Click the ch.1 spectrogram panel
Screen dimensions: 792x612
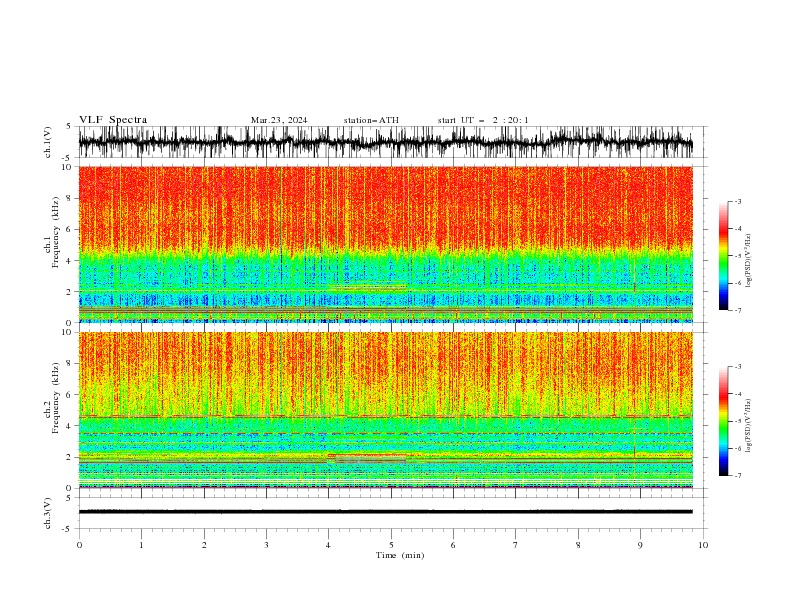click(385, 244)
